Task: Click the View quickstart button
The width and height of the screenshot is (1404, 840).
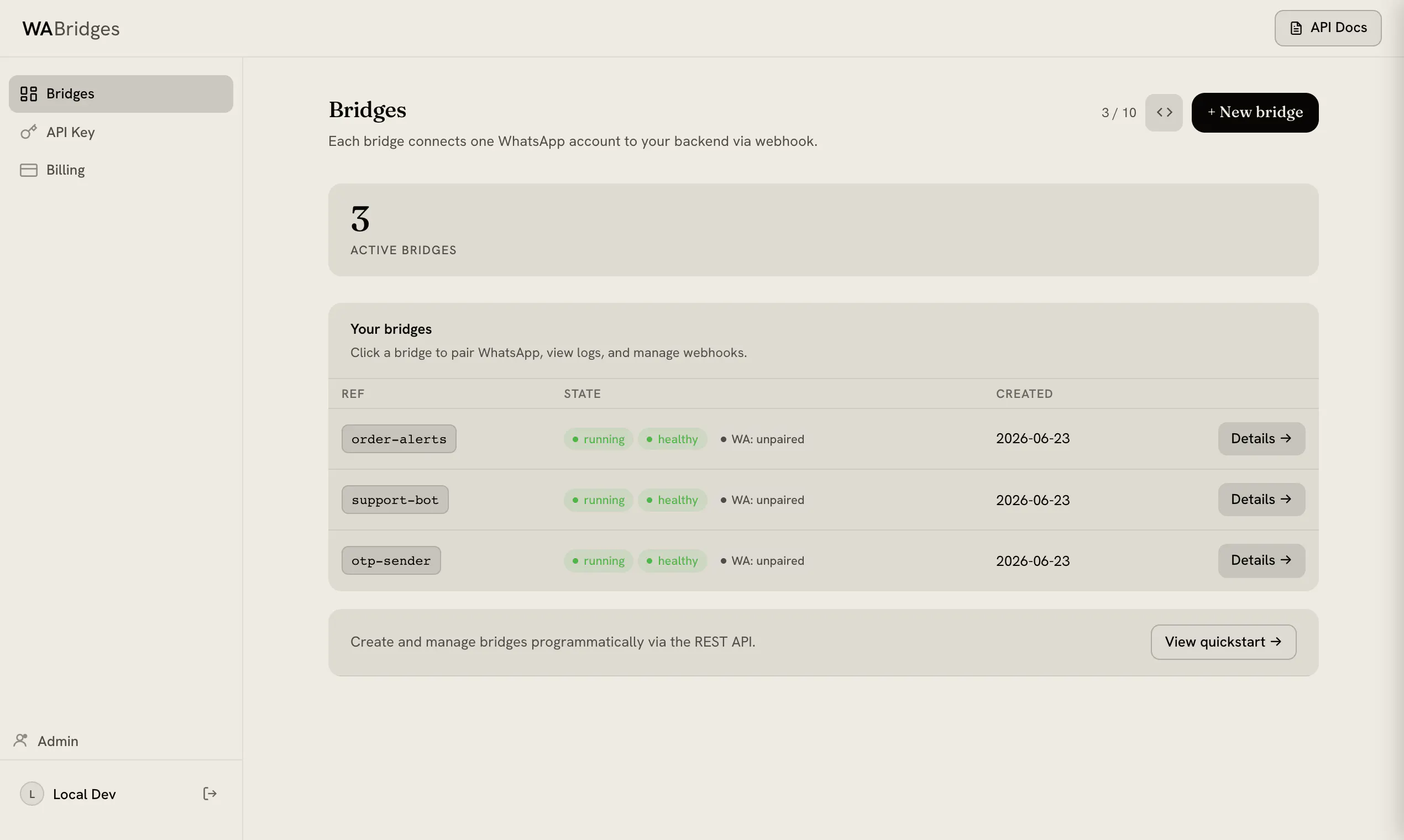Action: coord(1223,642)
